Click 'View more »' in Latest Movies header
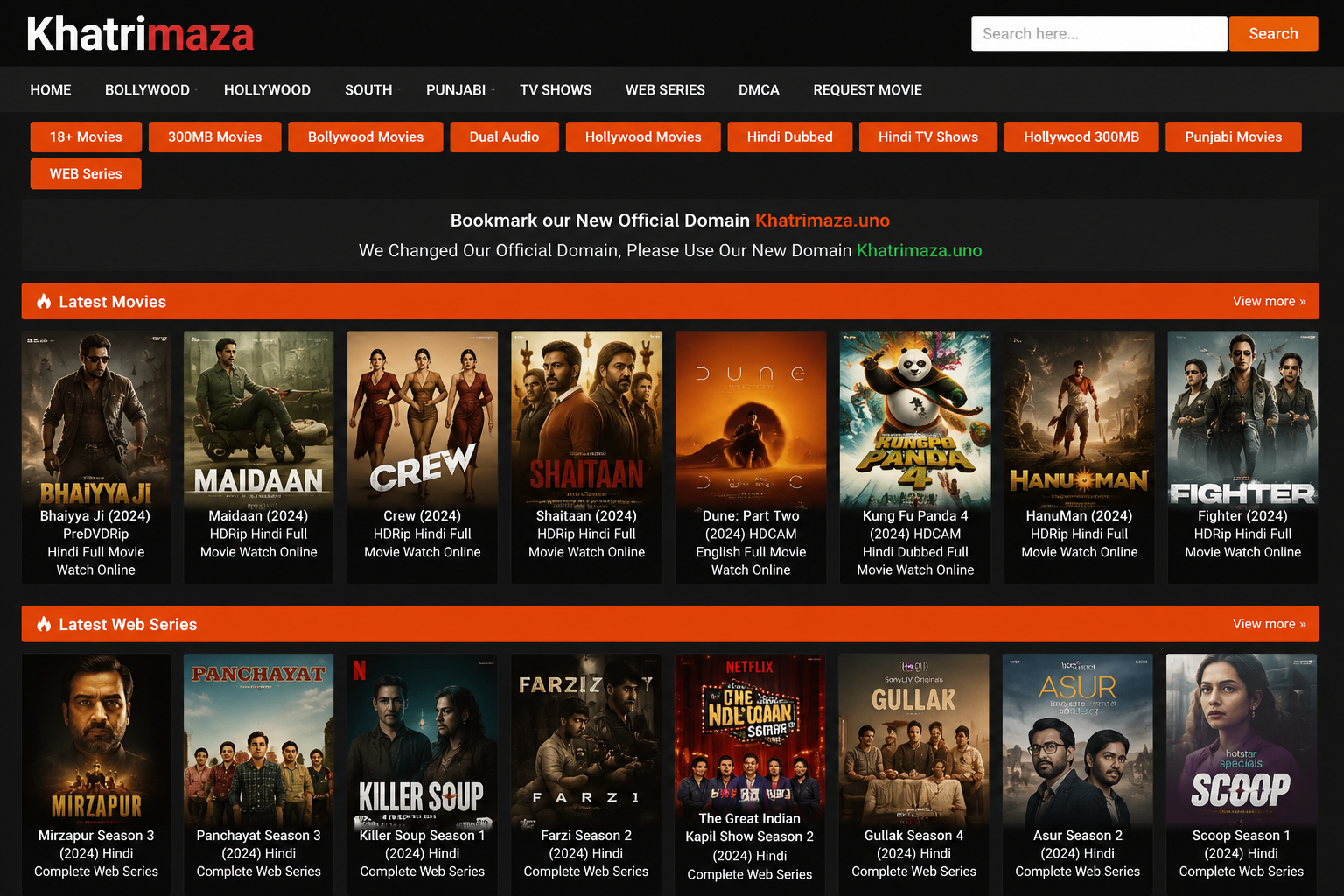 click(1270, 301)
